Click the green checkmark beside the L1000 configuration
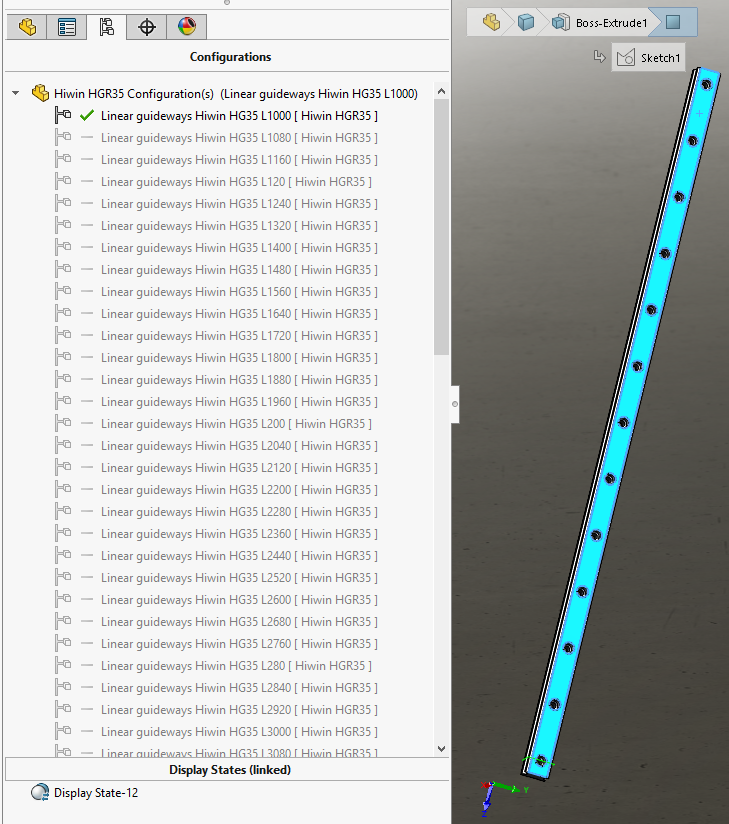Viewport: 729px width, 824px height. pyautogui.click(x=87, y=115)
